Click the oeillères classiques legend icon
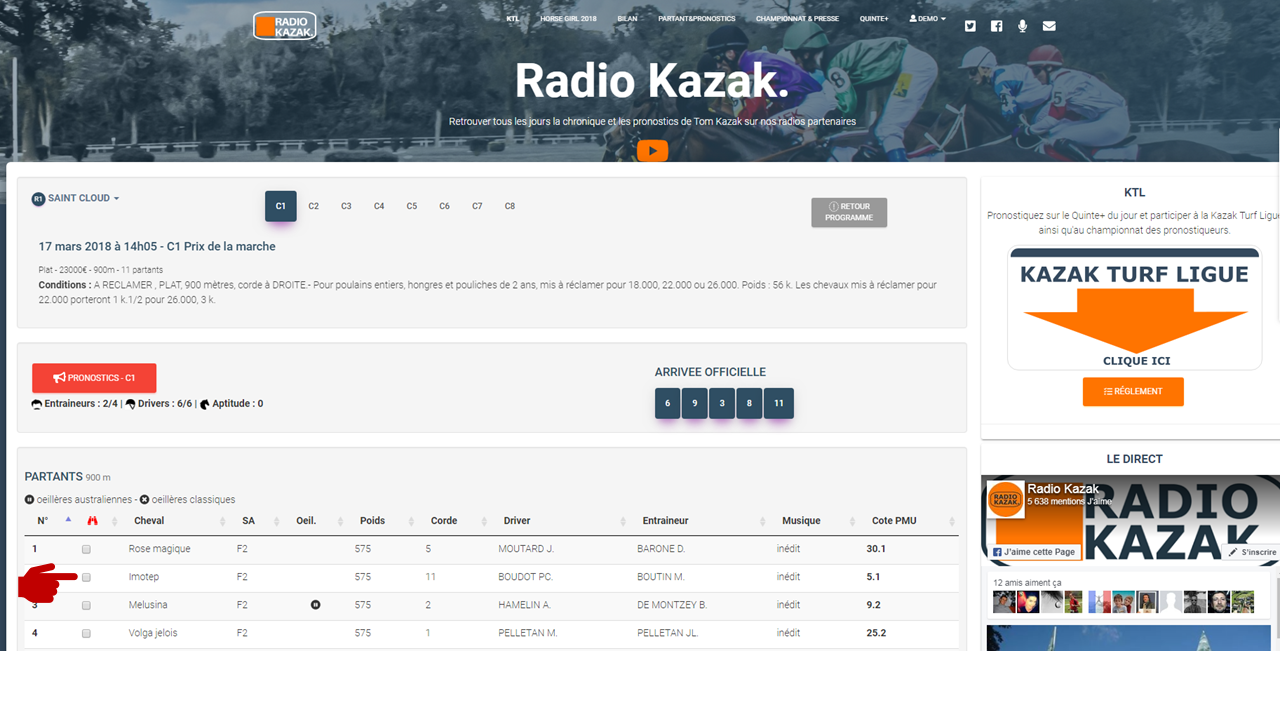This screenshot has width=1280, height=720. coord(144,499)
